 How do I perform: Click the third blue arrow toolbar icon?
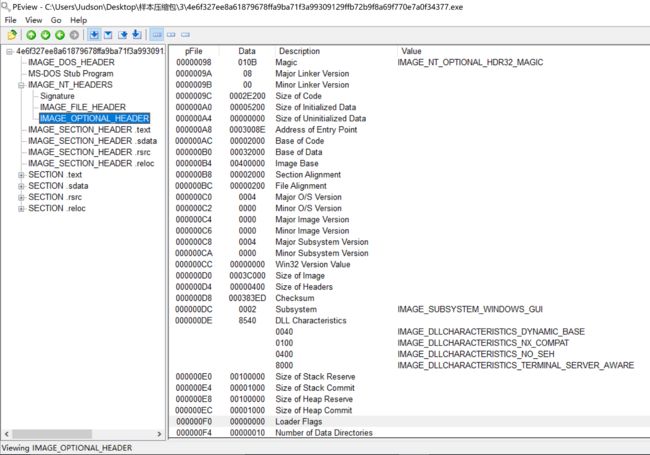click(x=123, y=35)
